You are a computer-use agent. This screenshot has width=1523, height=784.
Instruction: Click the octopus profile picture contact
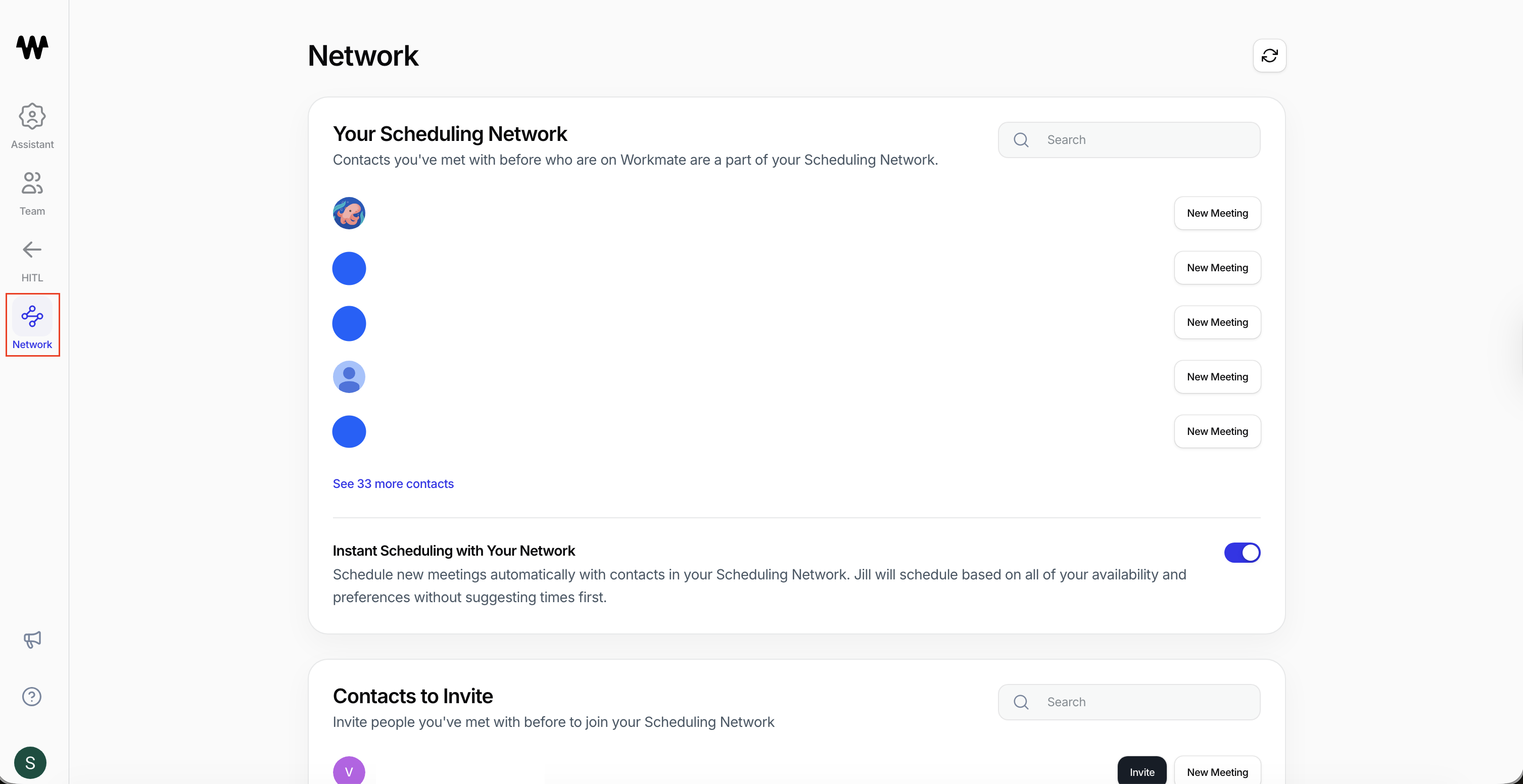(x=349, y=213)
